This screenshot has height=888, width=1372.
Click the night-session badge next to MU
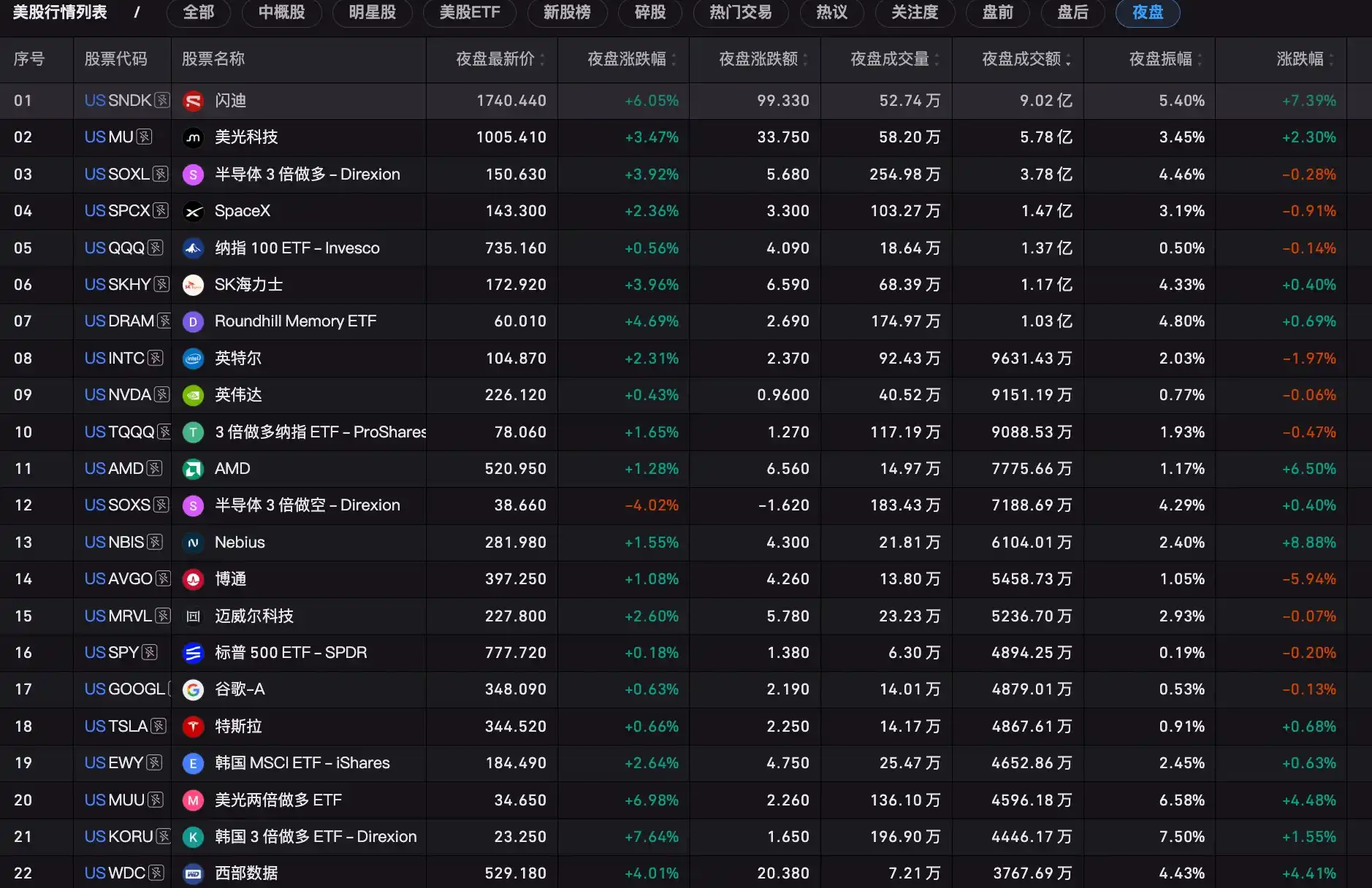tap(145, 137)
